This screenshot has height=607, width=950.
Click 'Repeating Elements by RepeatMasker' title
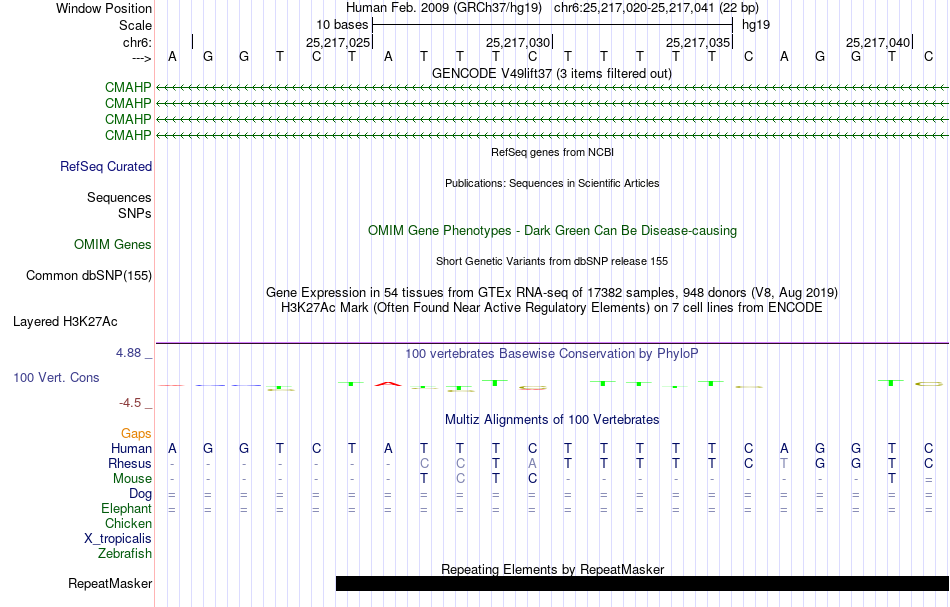553,569
